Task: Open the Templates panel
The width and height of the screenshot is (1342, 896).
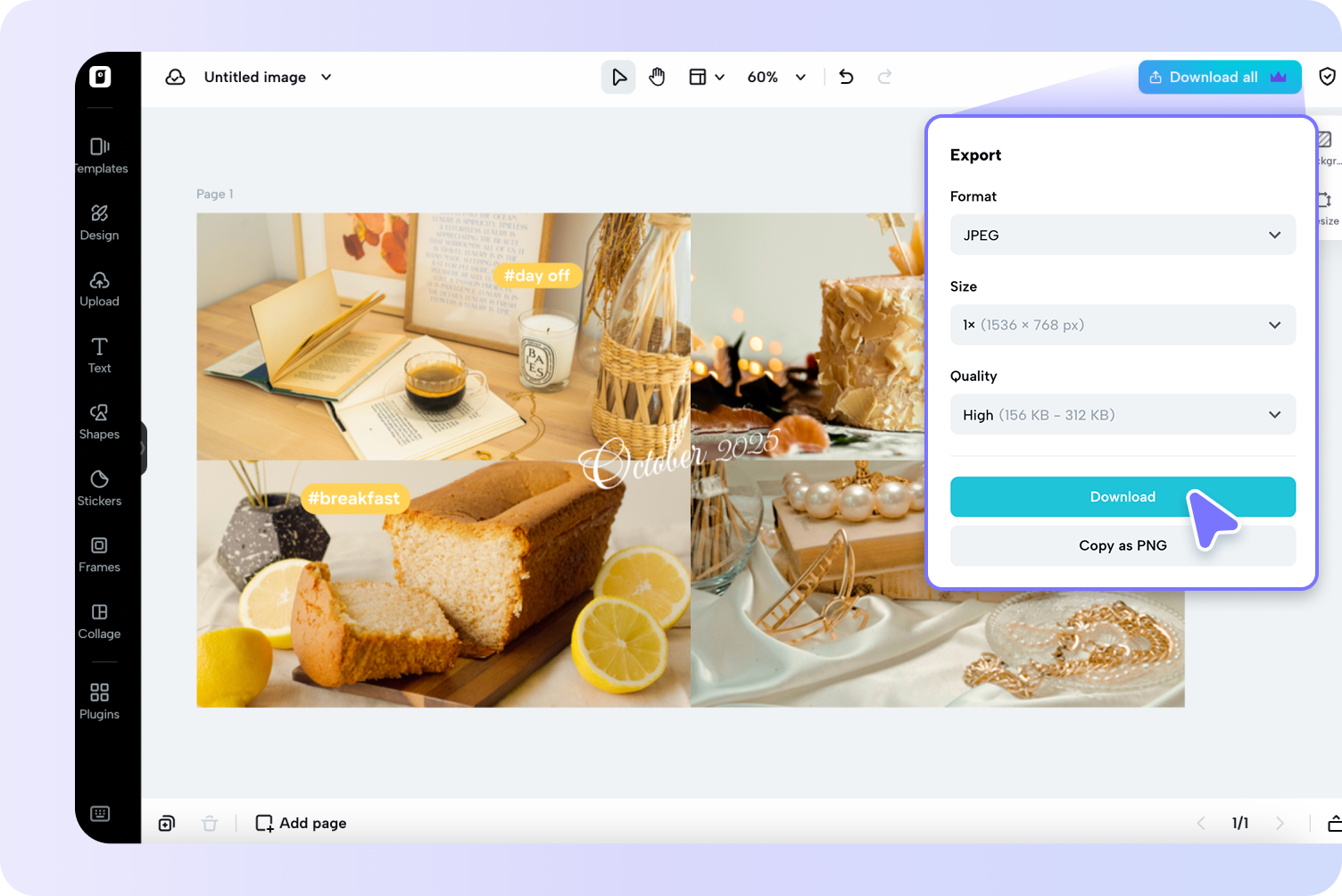Action: [x=100, y=155]
